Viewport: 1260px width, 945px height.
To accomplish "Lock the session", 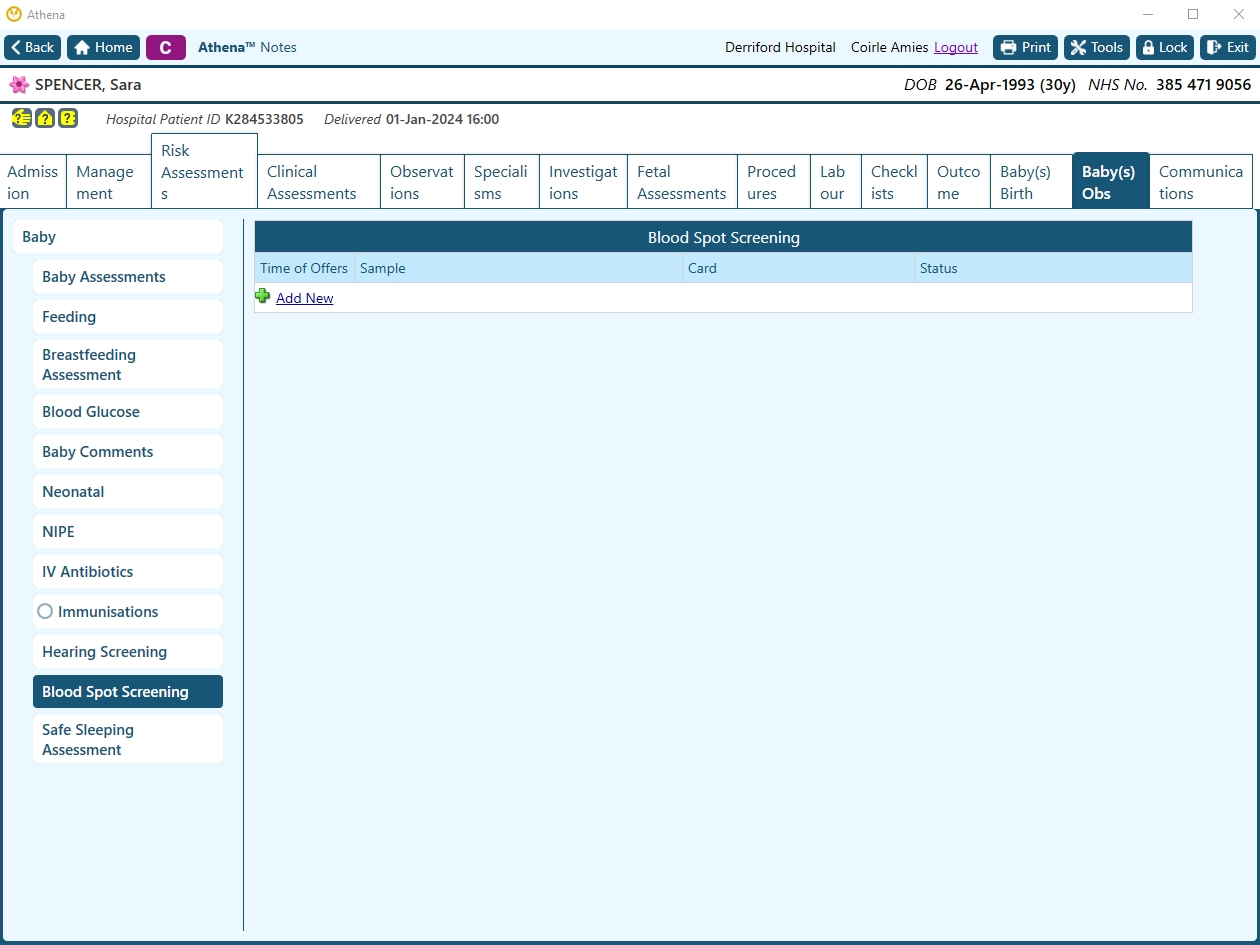I will (1165, 47).
